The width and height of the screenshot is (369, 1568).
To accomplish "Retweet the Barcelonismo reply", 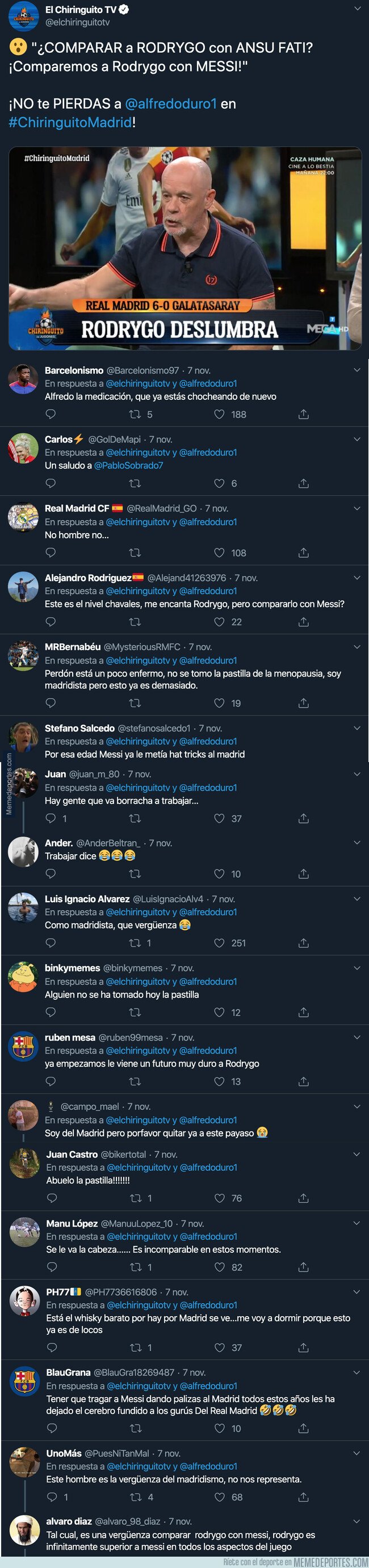I will click(x=135, y=415).
